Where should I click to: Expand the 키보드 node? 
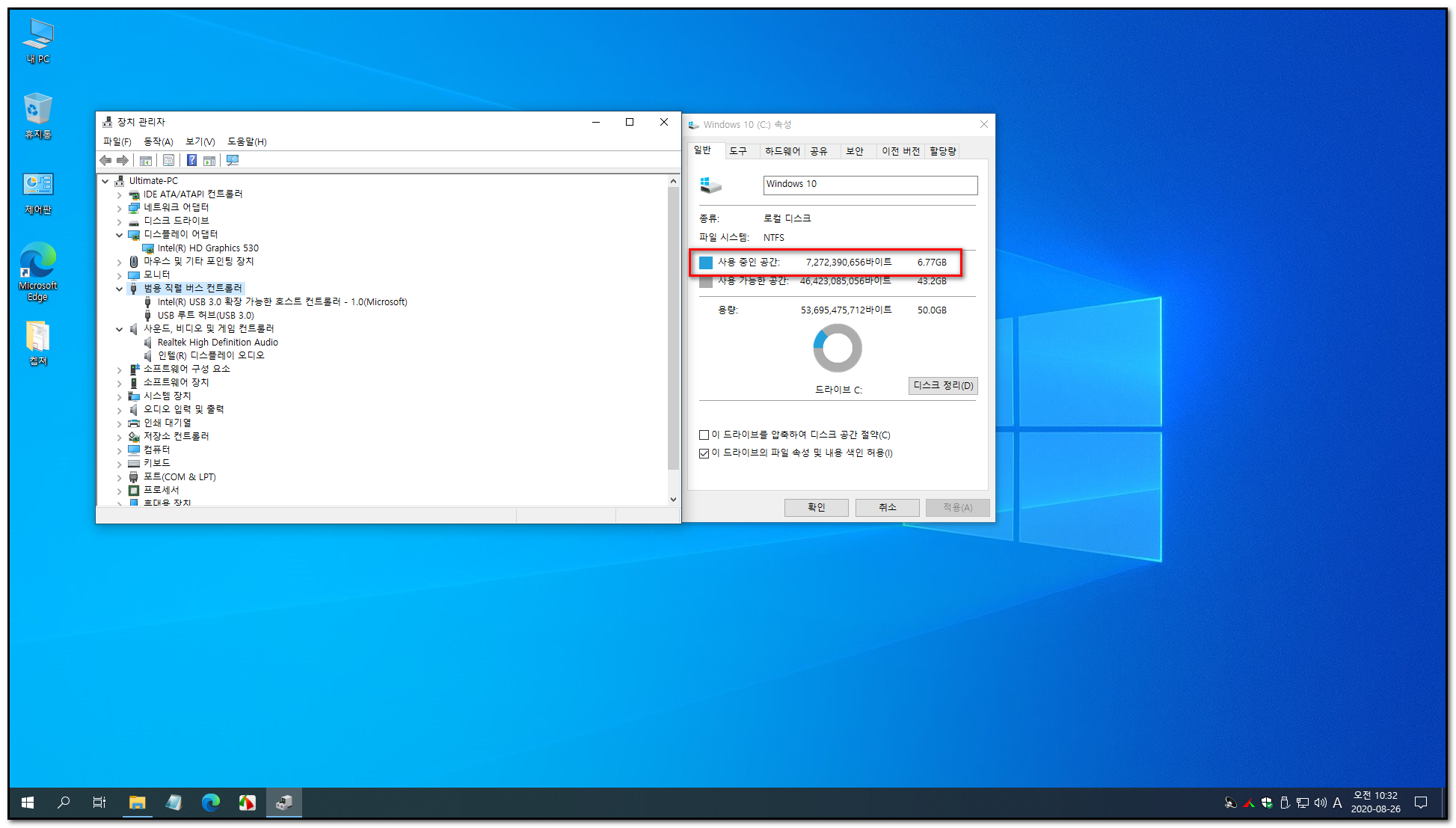(119, 464)
